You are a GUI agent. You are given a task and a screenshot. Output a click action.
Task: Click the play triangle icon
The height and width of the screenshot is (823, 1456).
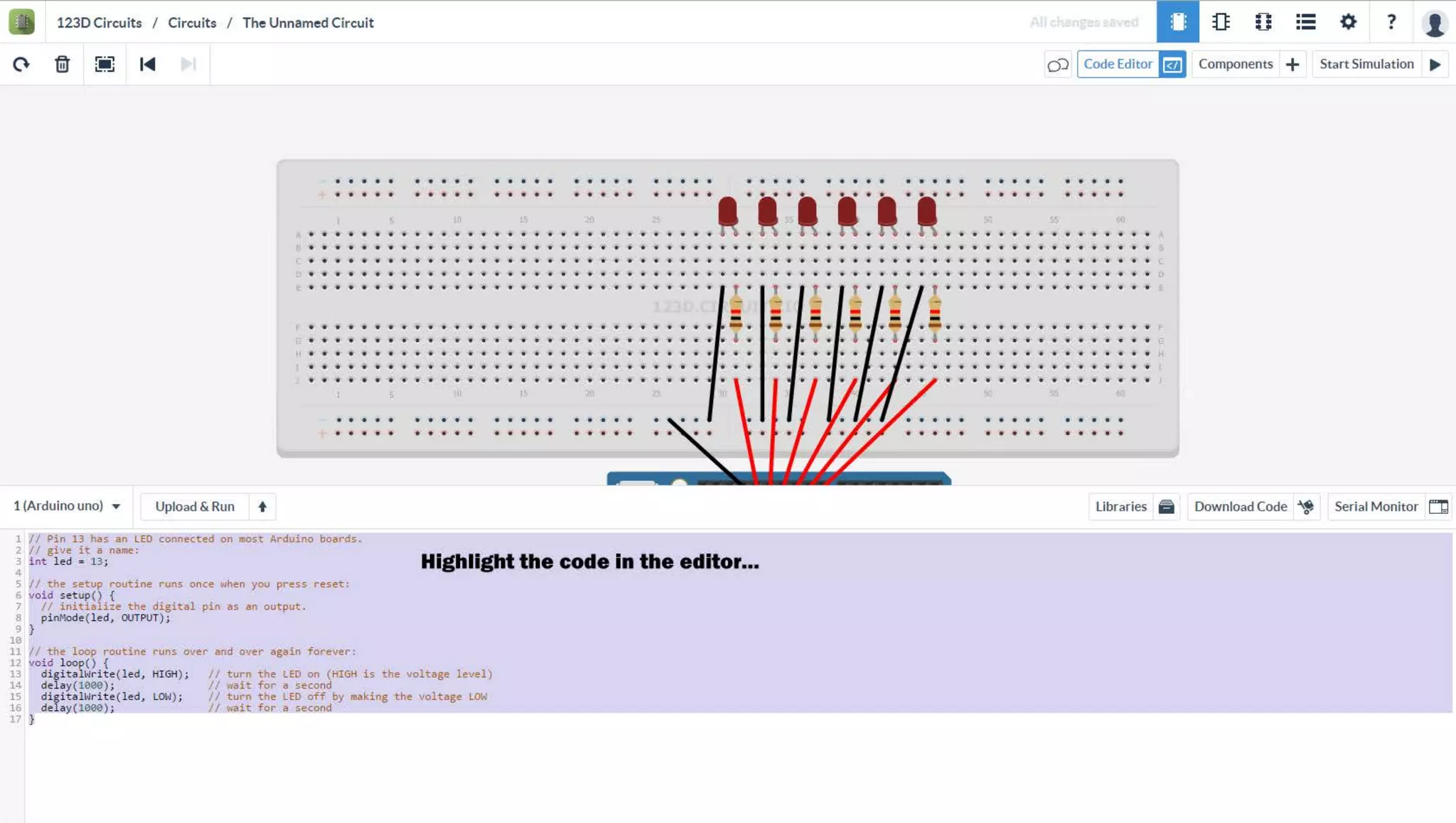1435,65
